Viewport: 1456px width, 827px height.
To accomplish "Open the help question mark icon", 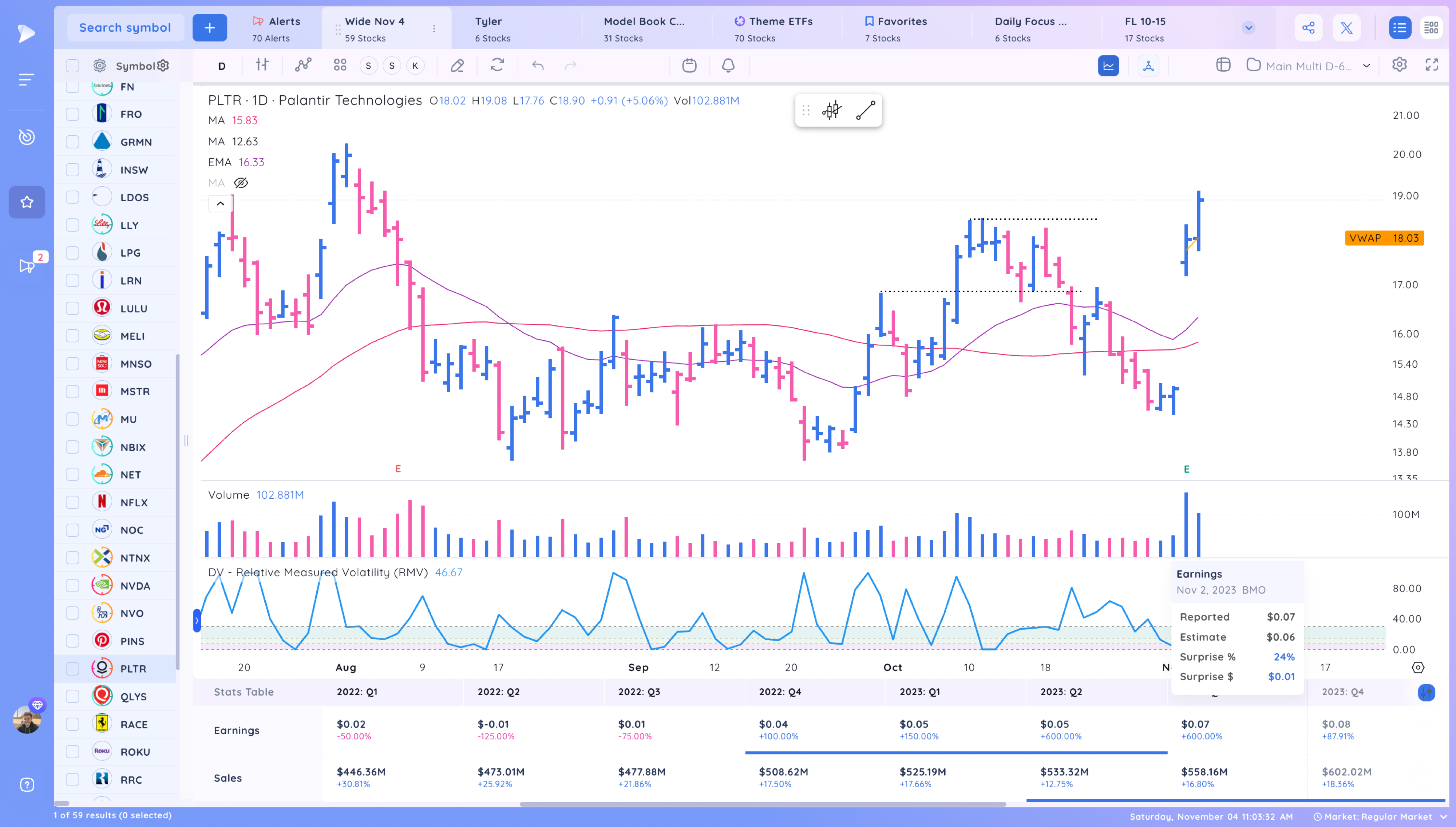I will click(27, 784).
